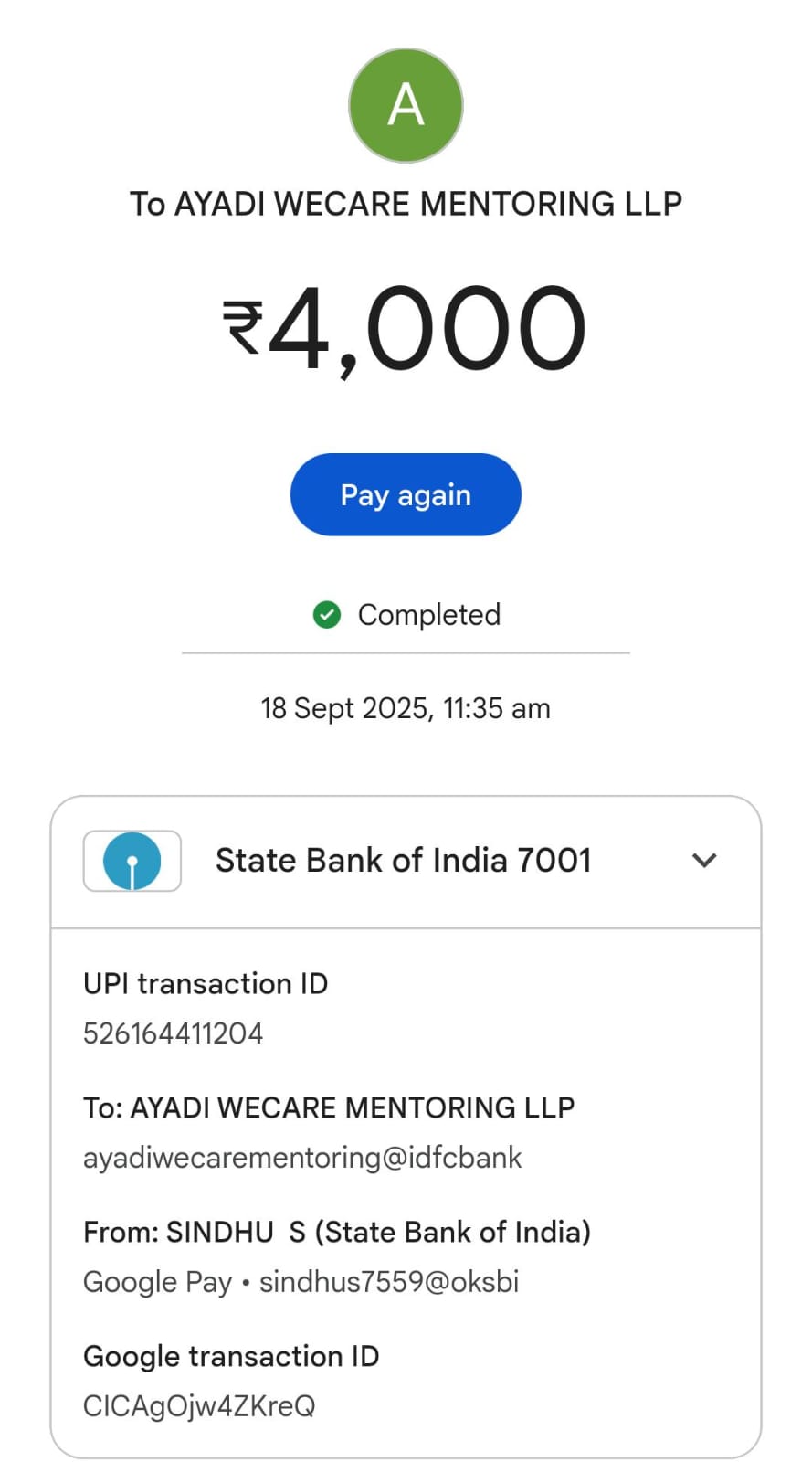Screen dimensions: 812x1462
Task: Expand the bank details chevron
Action: (704, 860)
